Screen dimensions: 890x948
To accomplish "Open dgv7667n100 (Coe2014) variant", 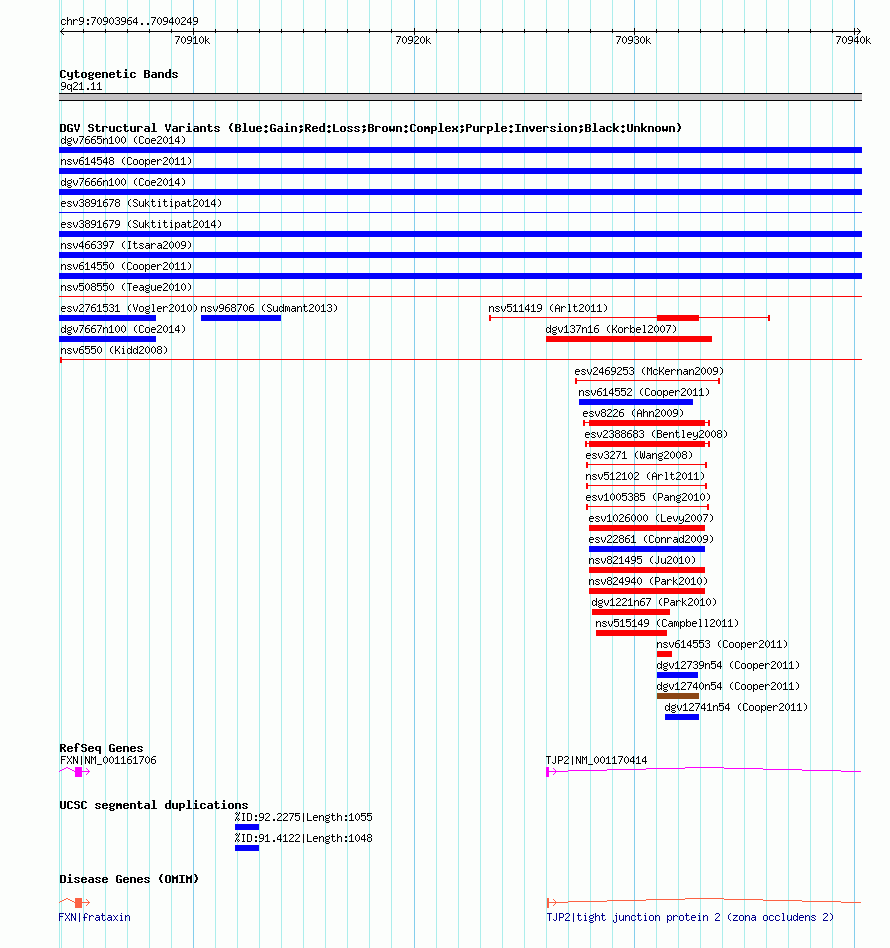I will (123, 330).
